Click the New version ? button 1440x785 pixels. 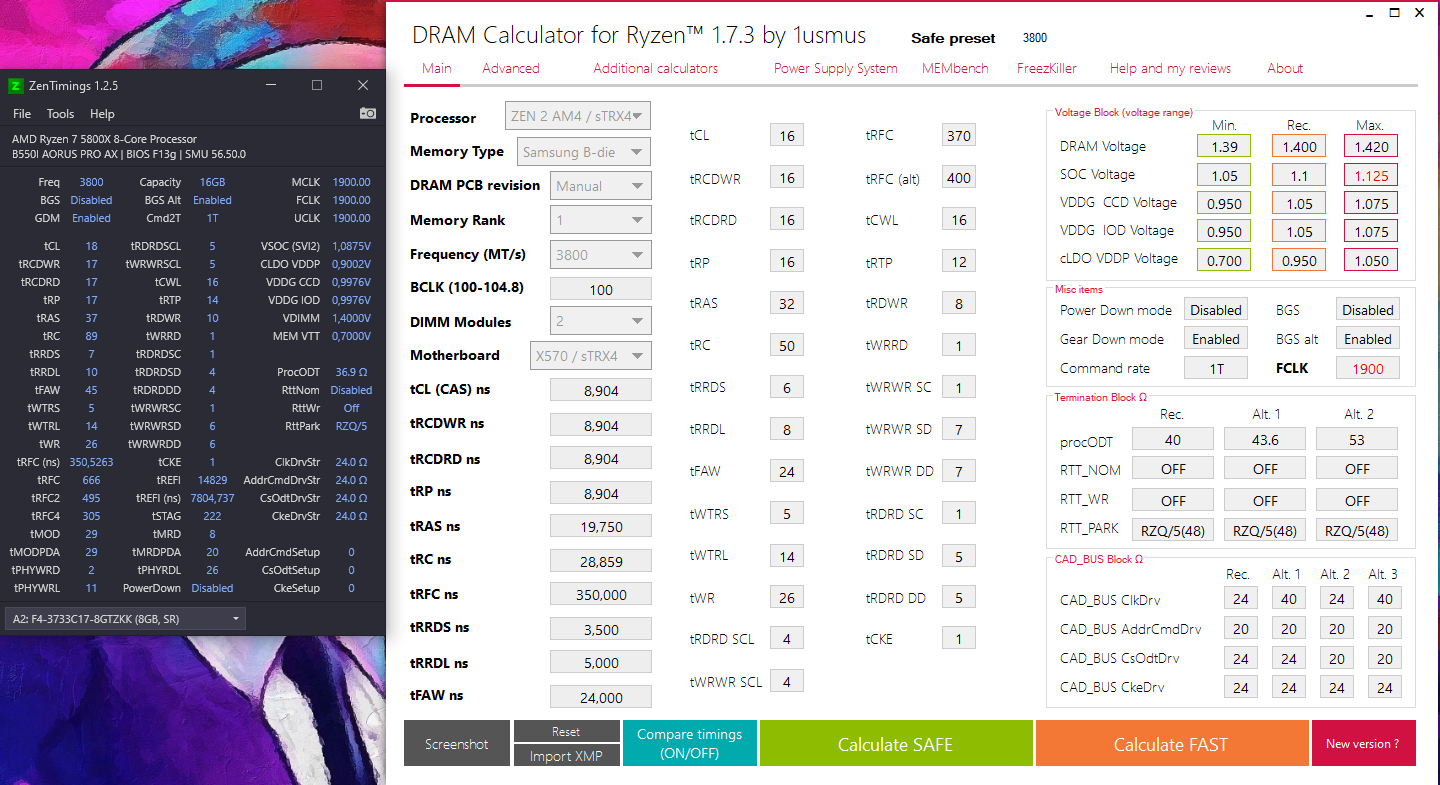[1362, 744]
